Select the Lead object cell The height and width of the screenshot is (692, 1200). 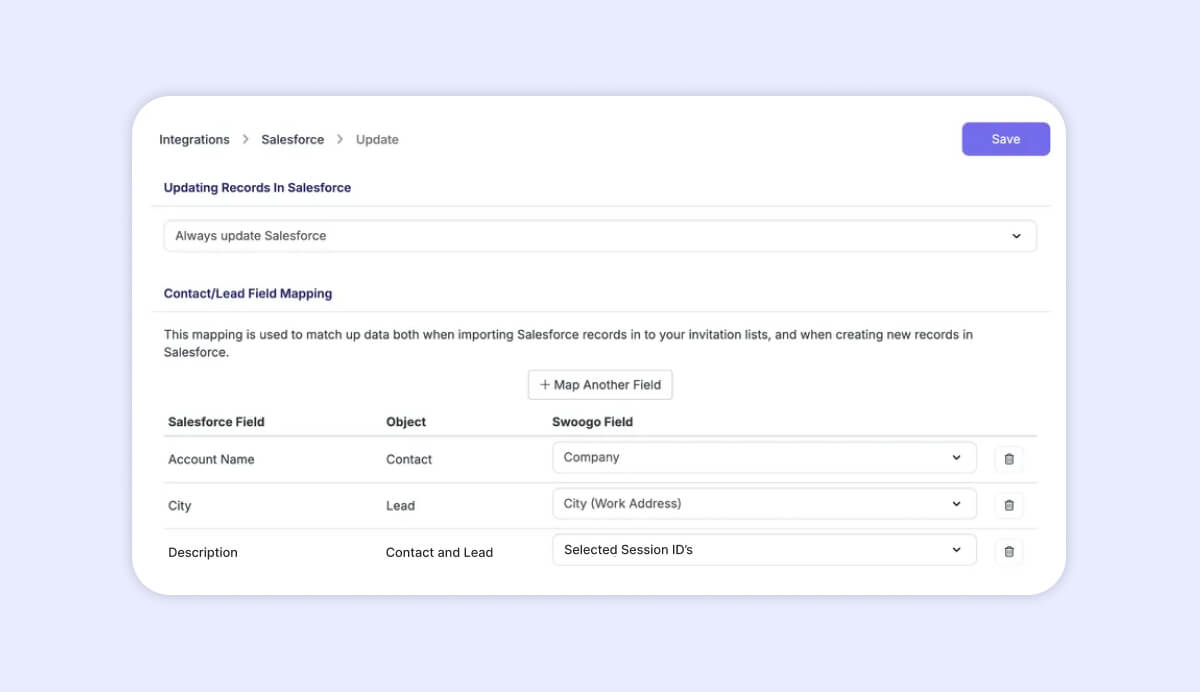pos(400,506)
